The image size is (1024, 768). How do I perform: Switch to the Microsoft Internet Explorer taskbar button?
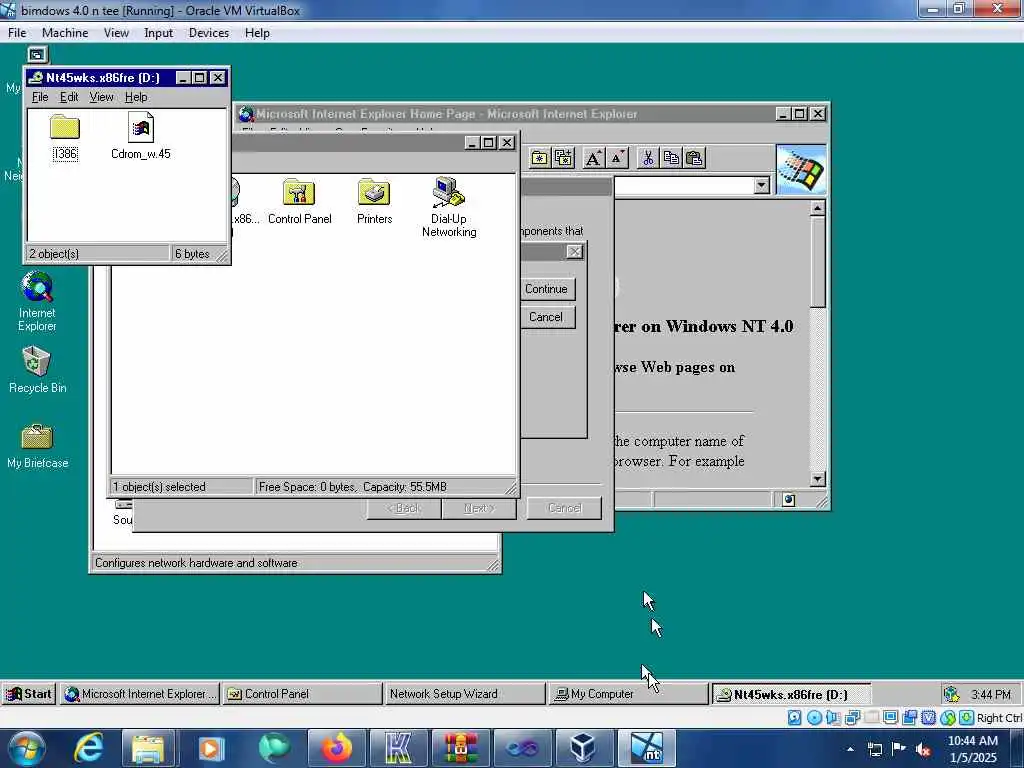[x=140, y=694]
